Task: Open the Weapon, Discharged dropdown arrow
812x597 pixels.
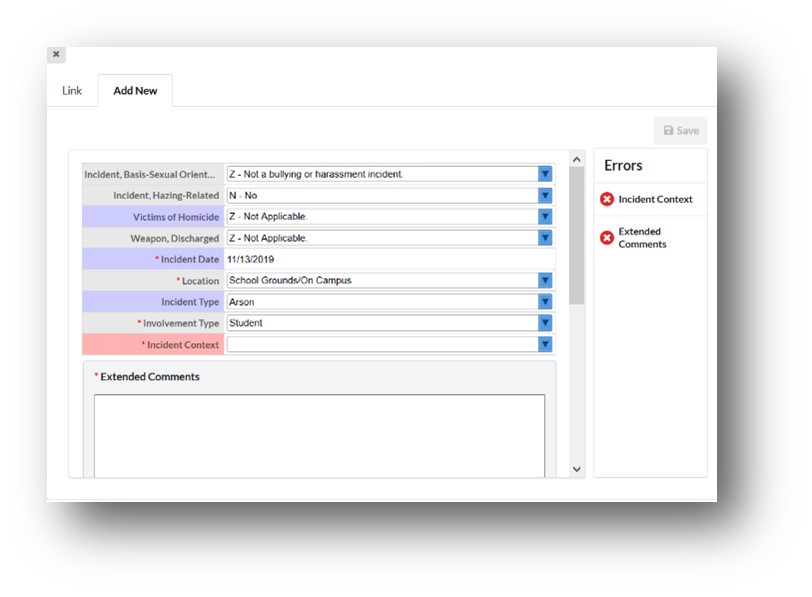Action: [x=545, y=238]
